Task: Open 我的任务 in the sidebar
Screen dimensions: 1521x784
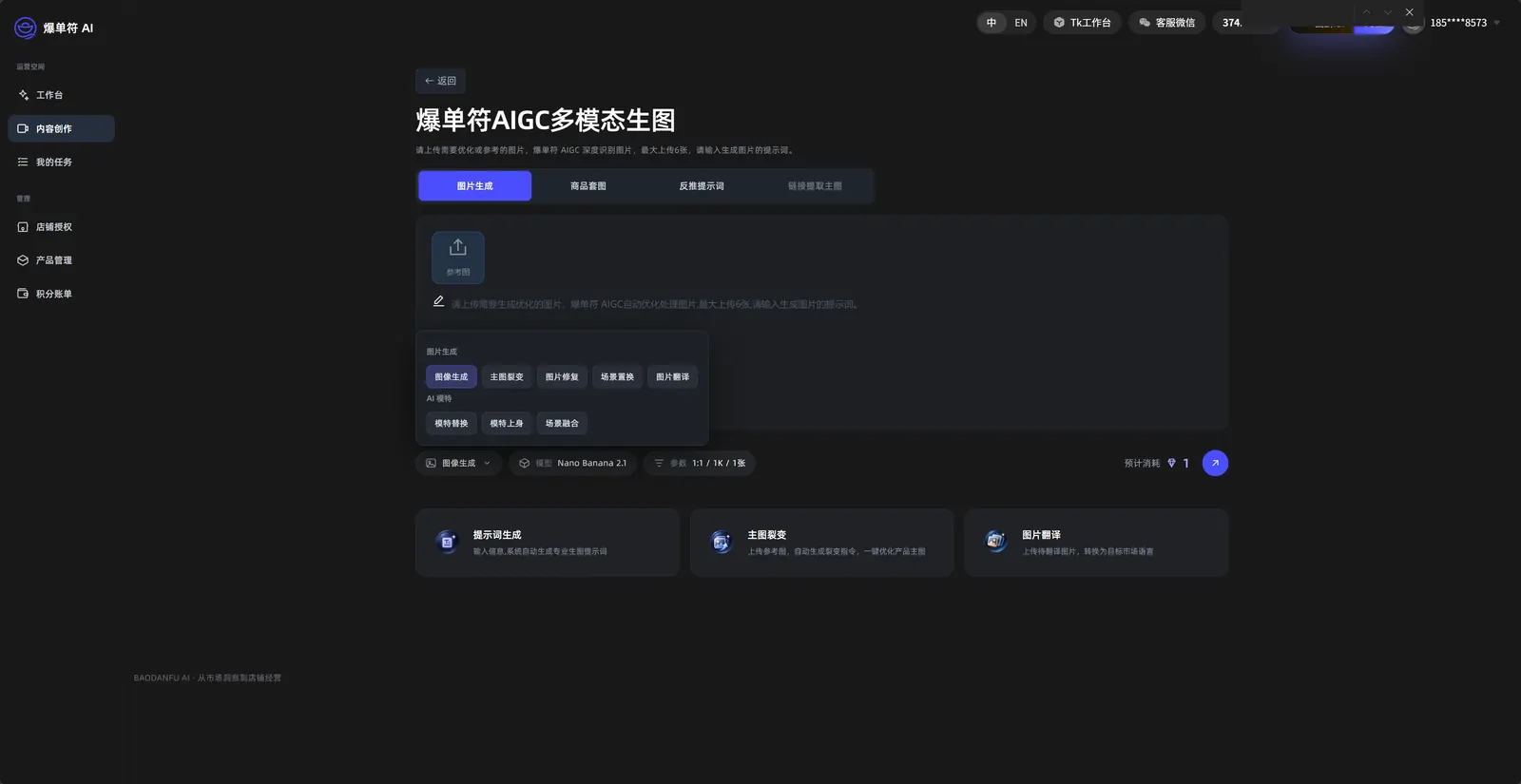Action: click(61, 163)
